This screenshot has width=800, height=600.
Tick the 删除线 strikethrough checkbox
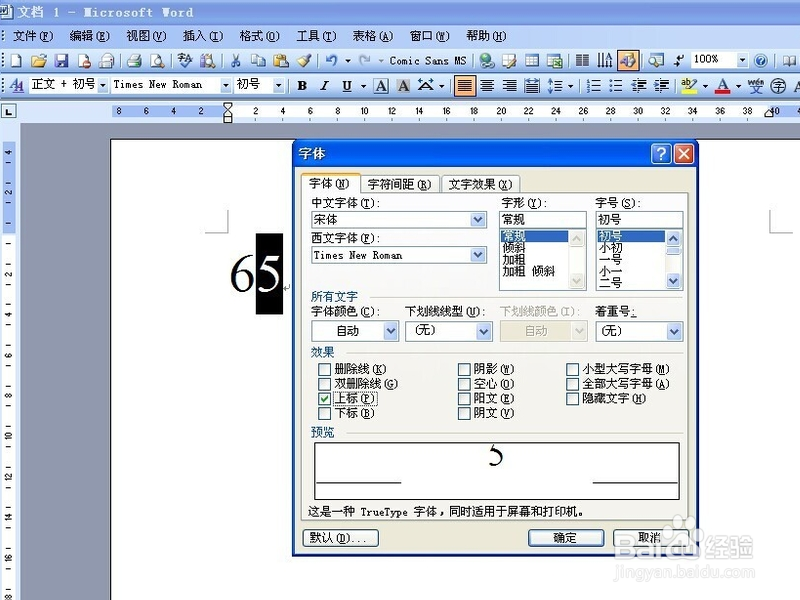coord(324,369)
